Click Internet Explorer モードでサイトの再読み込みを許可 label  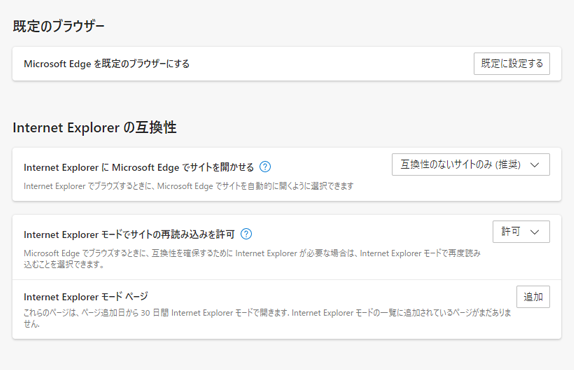pyautogui.click(x=129, y=234)
